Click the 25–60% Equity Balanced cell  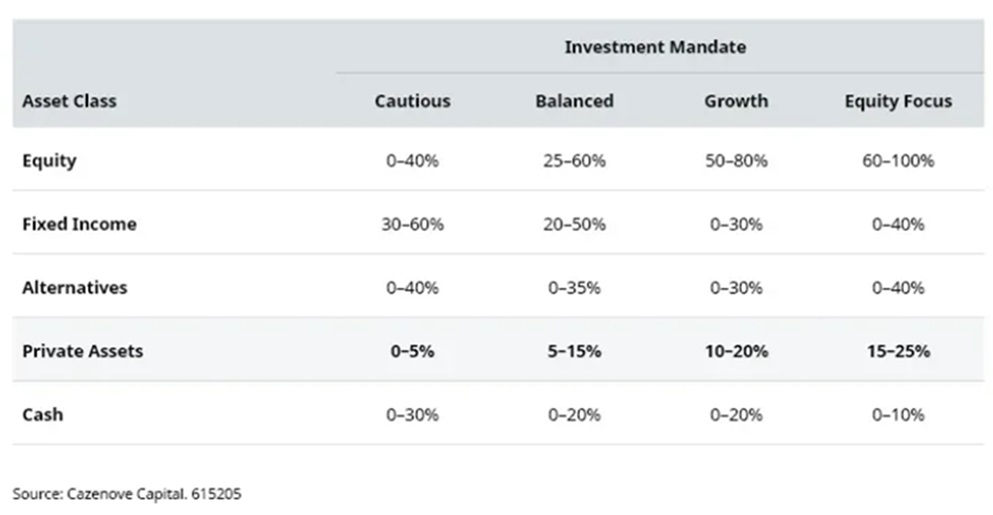(x=574, y=161)
